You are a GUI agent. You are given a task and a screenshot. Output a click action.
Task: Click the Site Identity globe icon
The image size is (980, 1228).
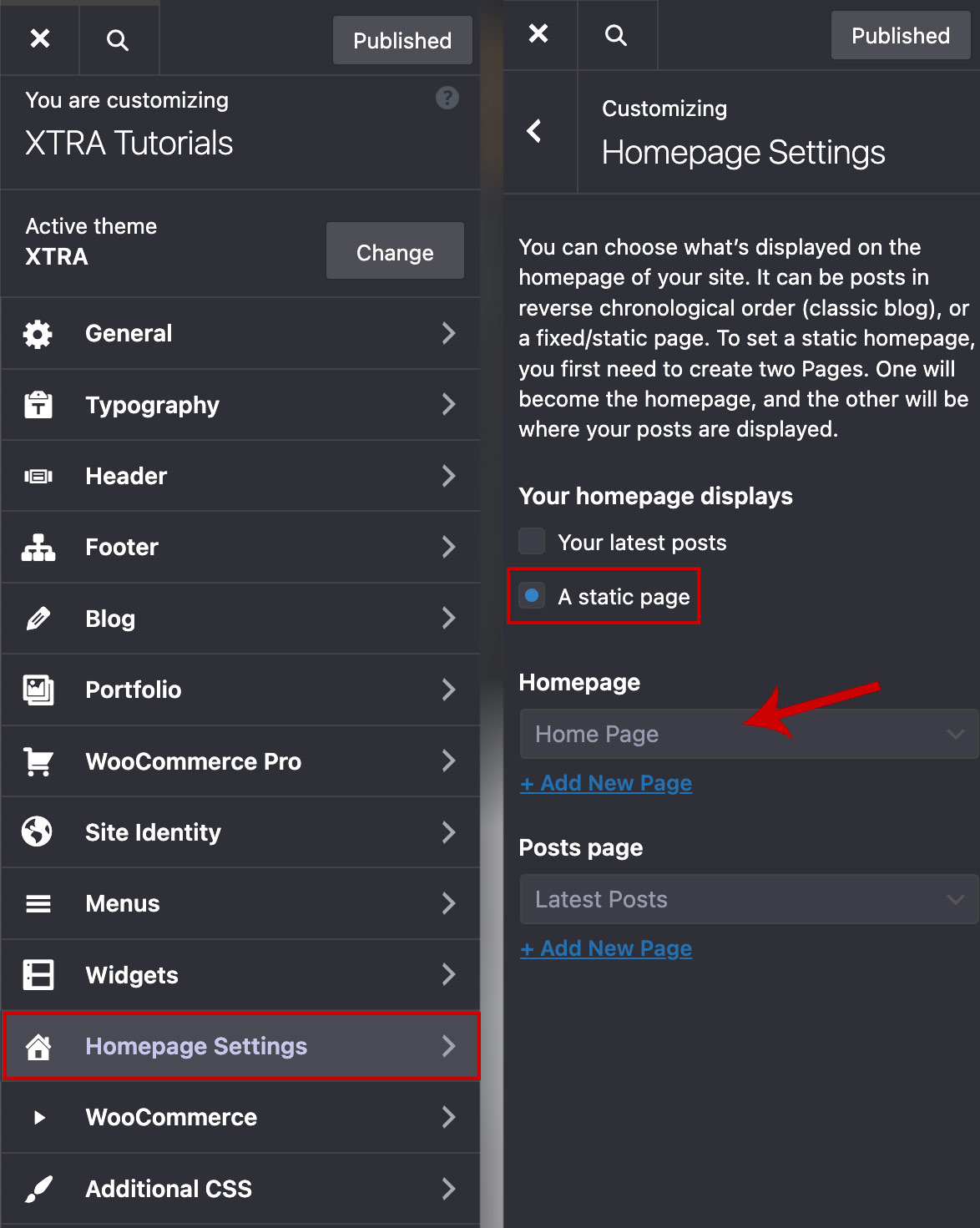[38, 832]
